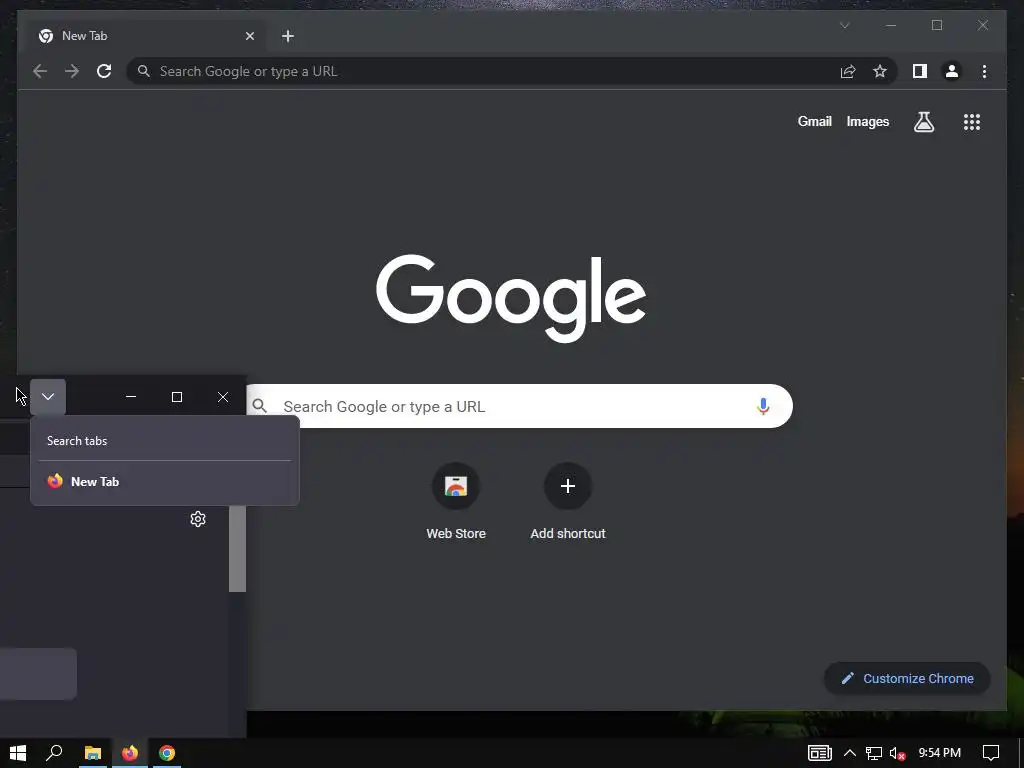Select New Tab in Firefox tab list
The width and height of the screenshot is (1024, 768).
pos(165,482)
